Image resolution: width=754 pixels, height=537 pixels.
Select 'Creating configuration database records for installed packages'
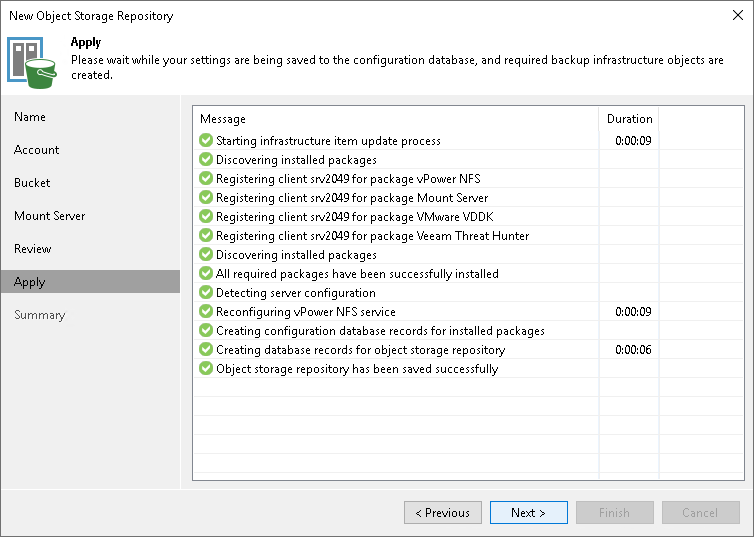pos(380,331)
